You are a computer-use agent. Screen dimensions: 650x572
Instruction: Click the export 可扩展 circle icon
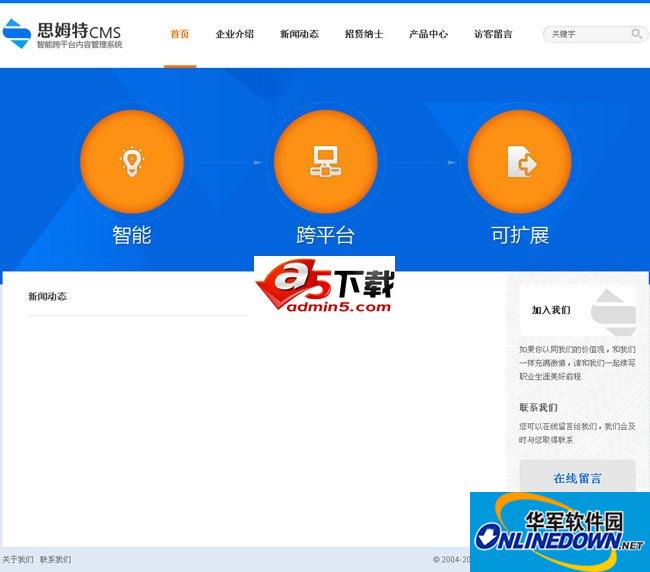point(519,162)
